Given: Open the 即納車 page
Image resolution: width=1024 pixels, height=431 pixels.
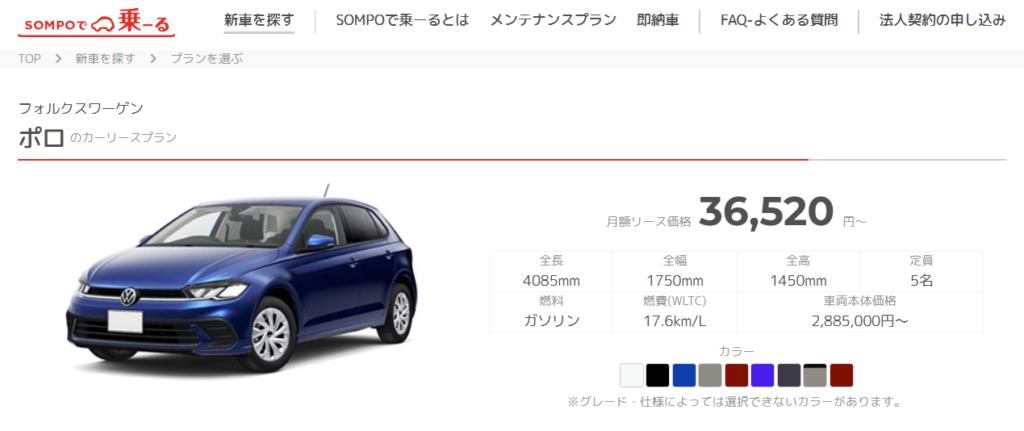Looking at the screenshot, I should [658, 20].
